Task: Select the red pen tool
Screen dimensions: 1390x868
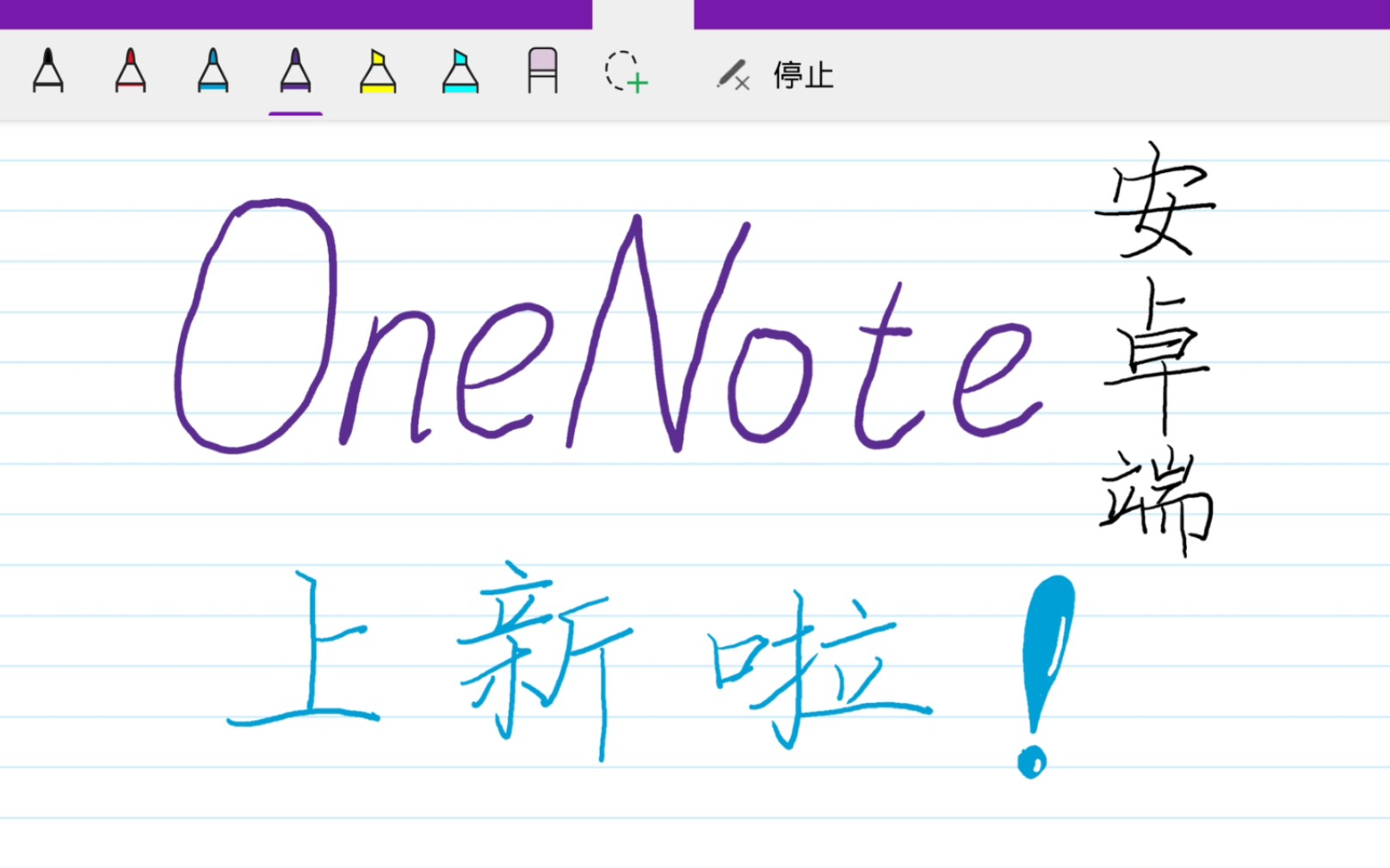Action: click(x=131, y=71)
